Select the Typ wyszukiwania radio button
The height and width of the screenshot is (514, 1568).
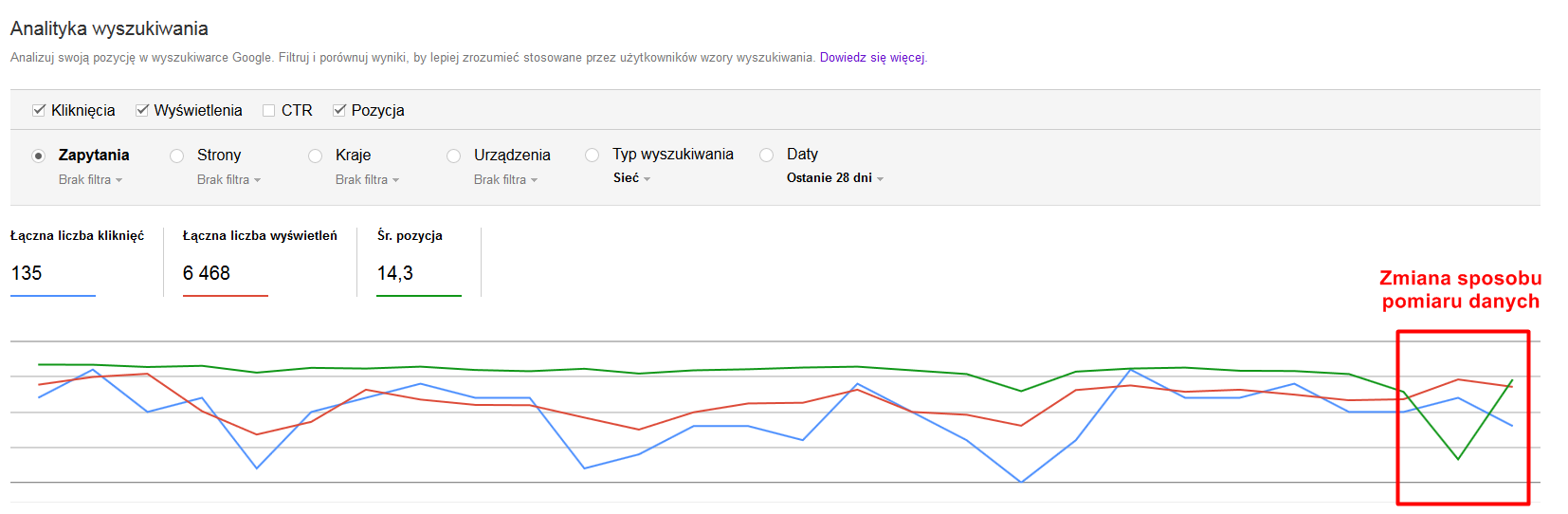tap(593, 155)
